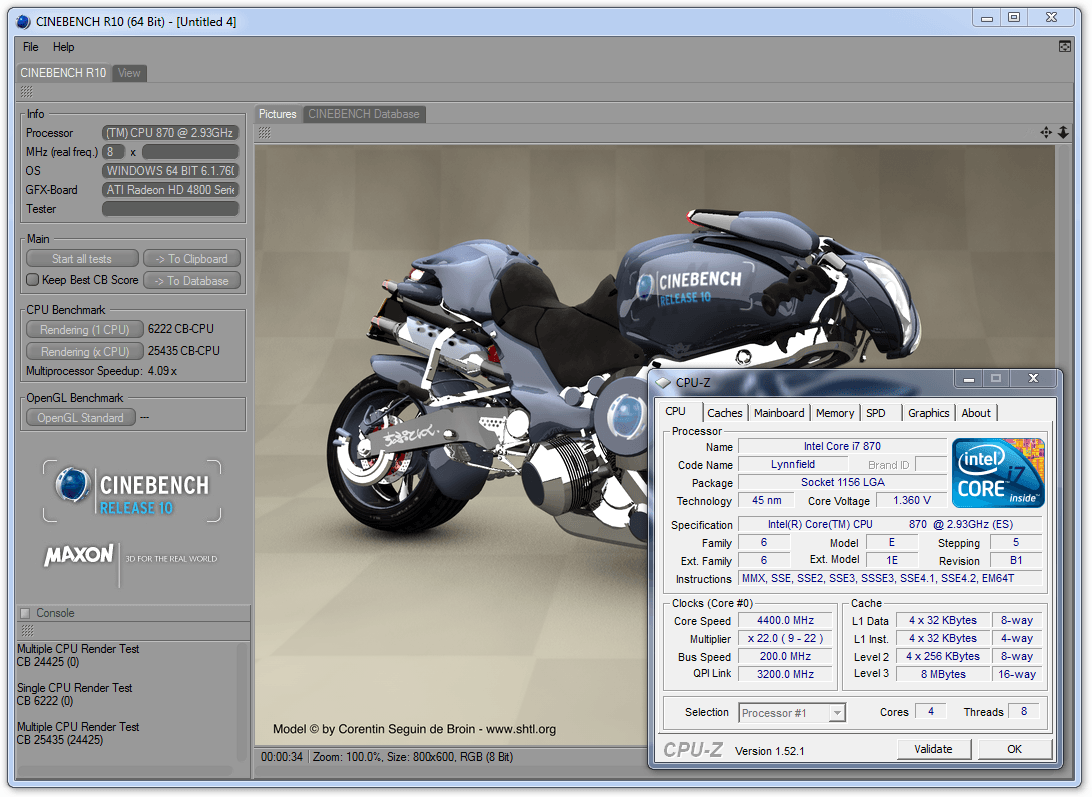Click the rendered motorcycle picture

click(x=655, y=446)
